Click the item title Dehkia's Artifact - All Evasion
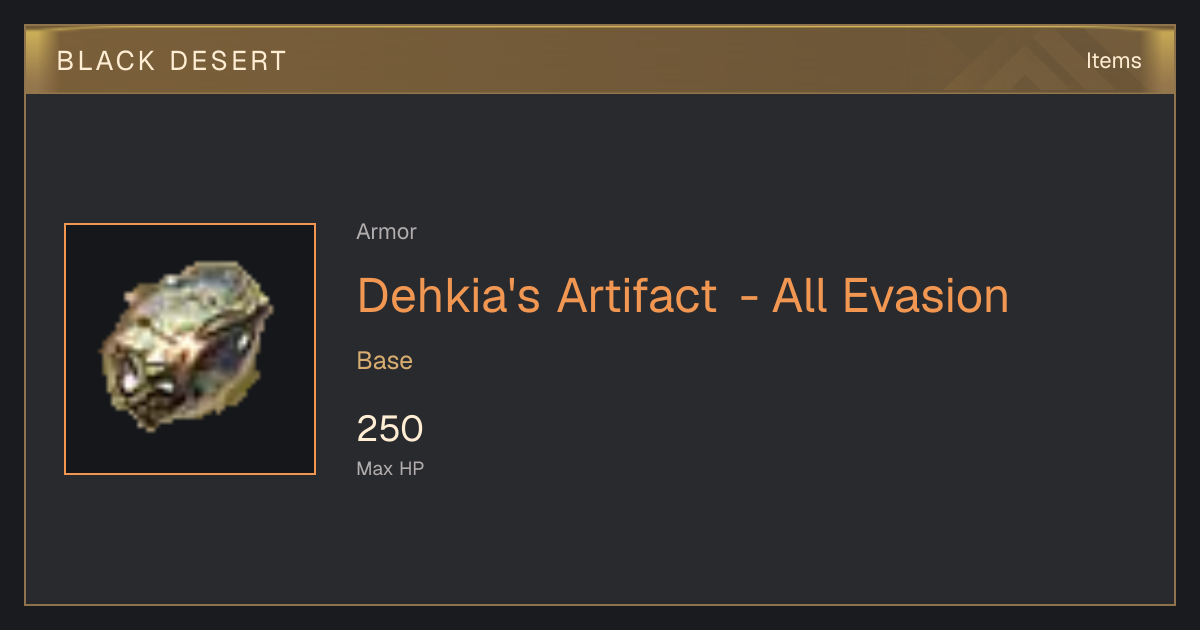 tap(683, 296)
